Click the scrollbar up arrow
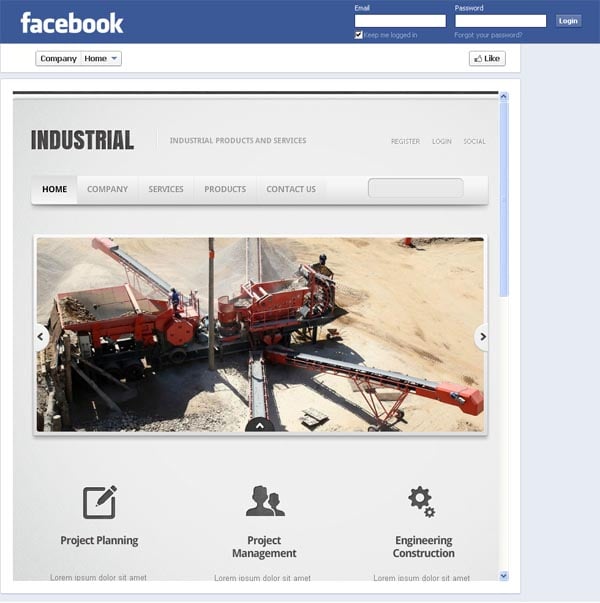This screenshot has width=600, height=603. click(x=503, y=97)
